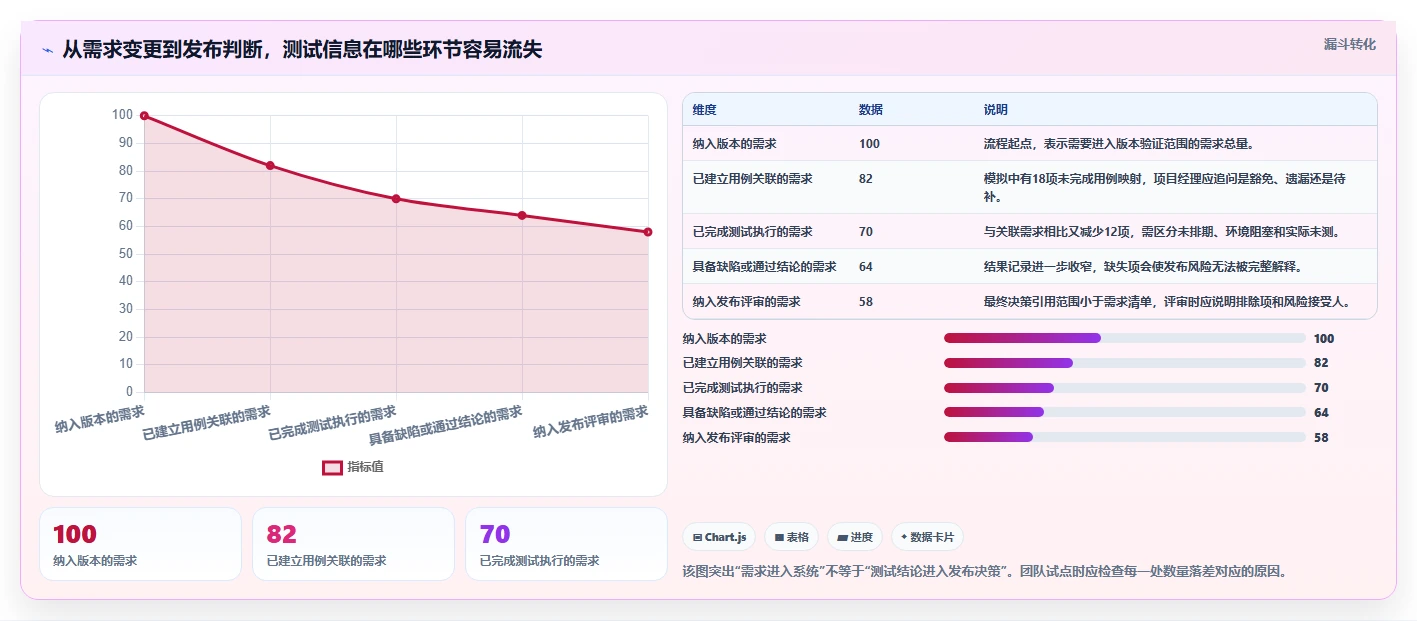Open the 70 已完成测试执行的需求 data card
The height and width of the screenshot is (621, 1417).
566,544
